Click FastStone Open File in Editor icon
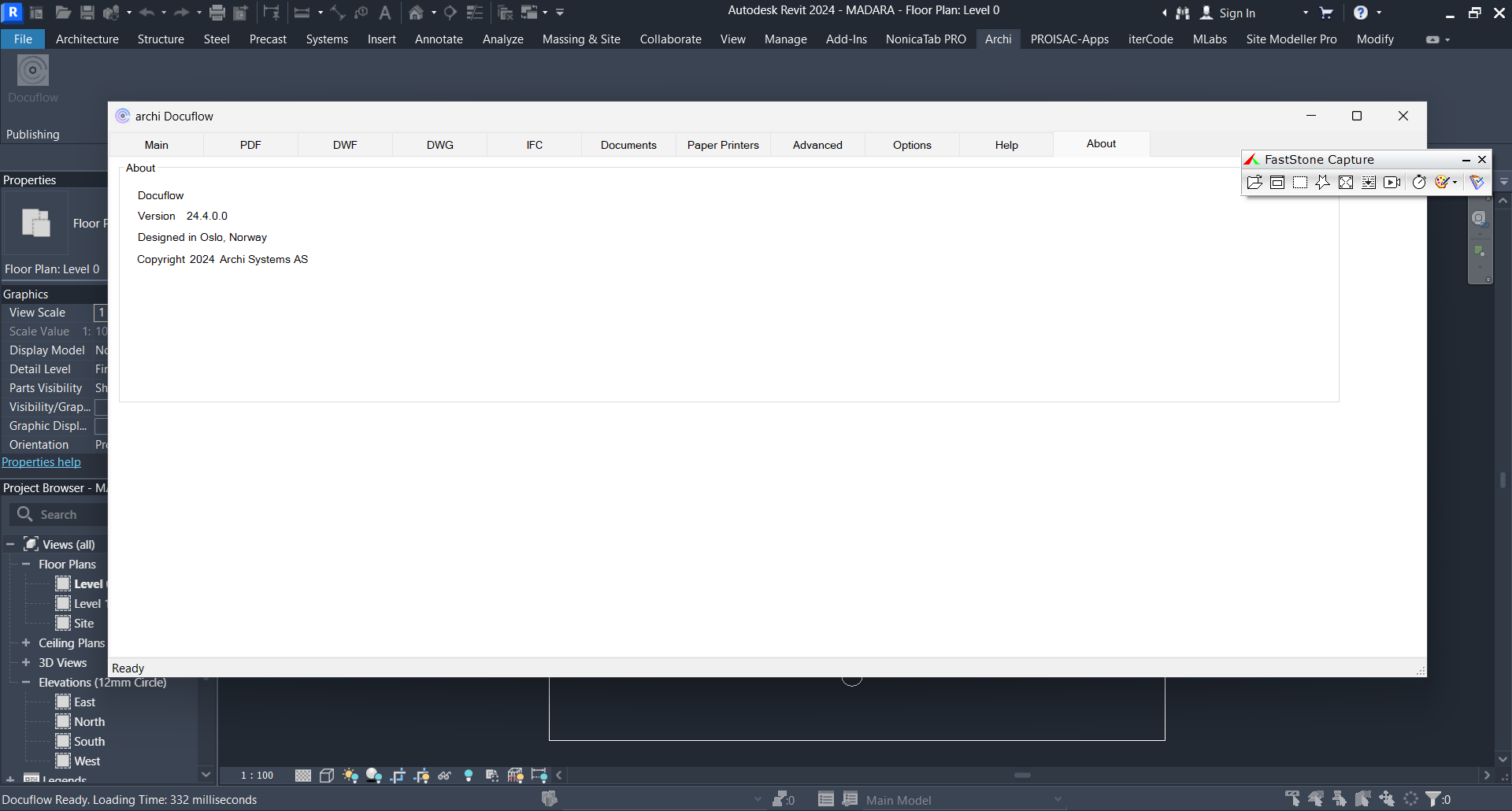The image size is (1512, 811). (1254, 183)
